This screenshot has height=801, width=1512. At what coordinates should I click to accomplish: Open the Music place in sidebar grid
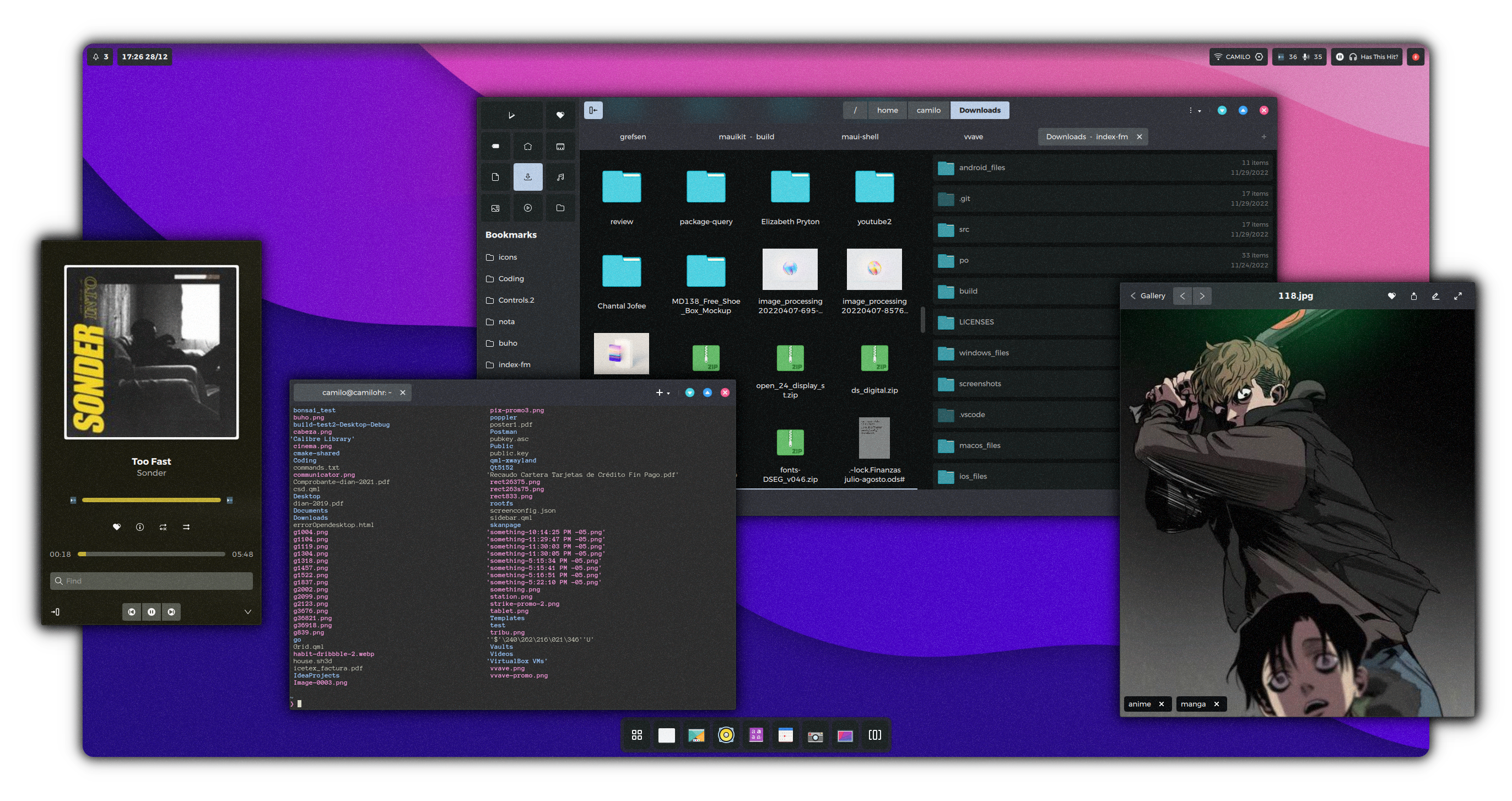click(560, 177)
